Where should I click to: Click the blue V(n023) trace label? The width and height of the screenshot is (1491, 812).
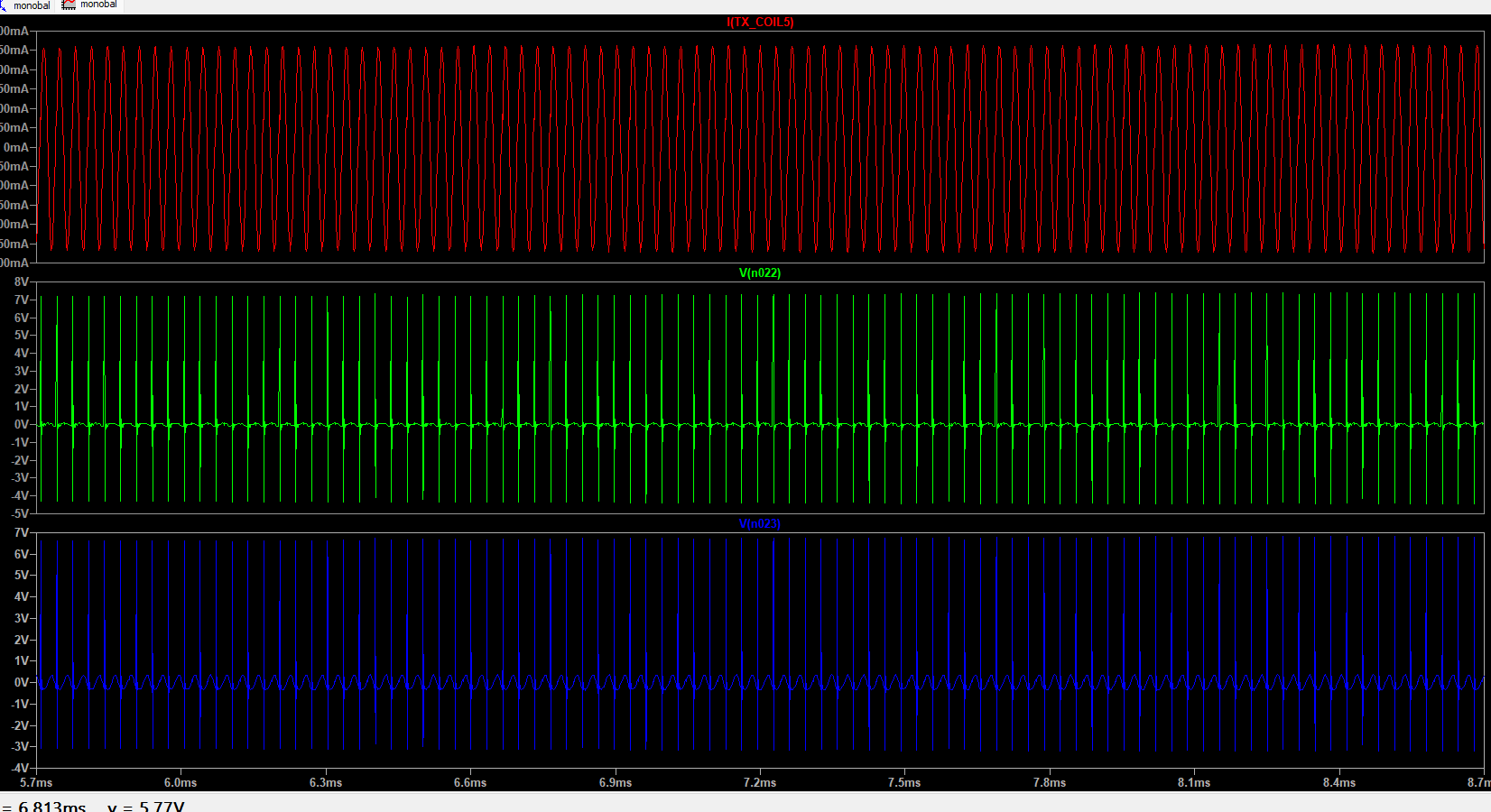pos(760,524)
